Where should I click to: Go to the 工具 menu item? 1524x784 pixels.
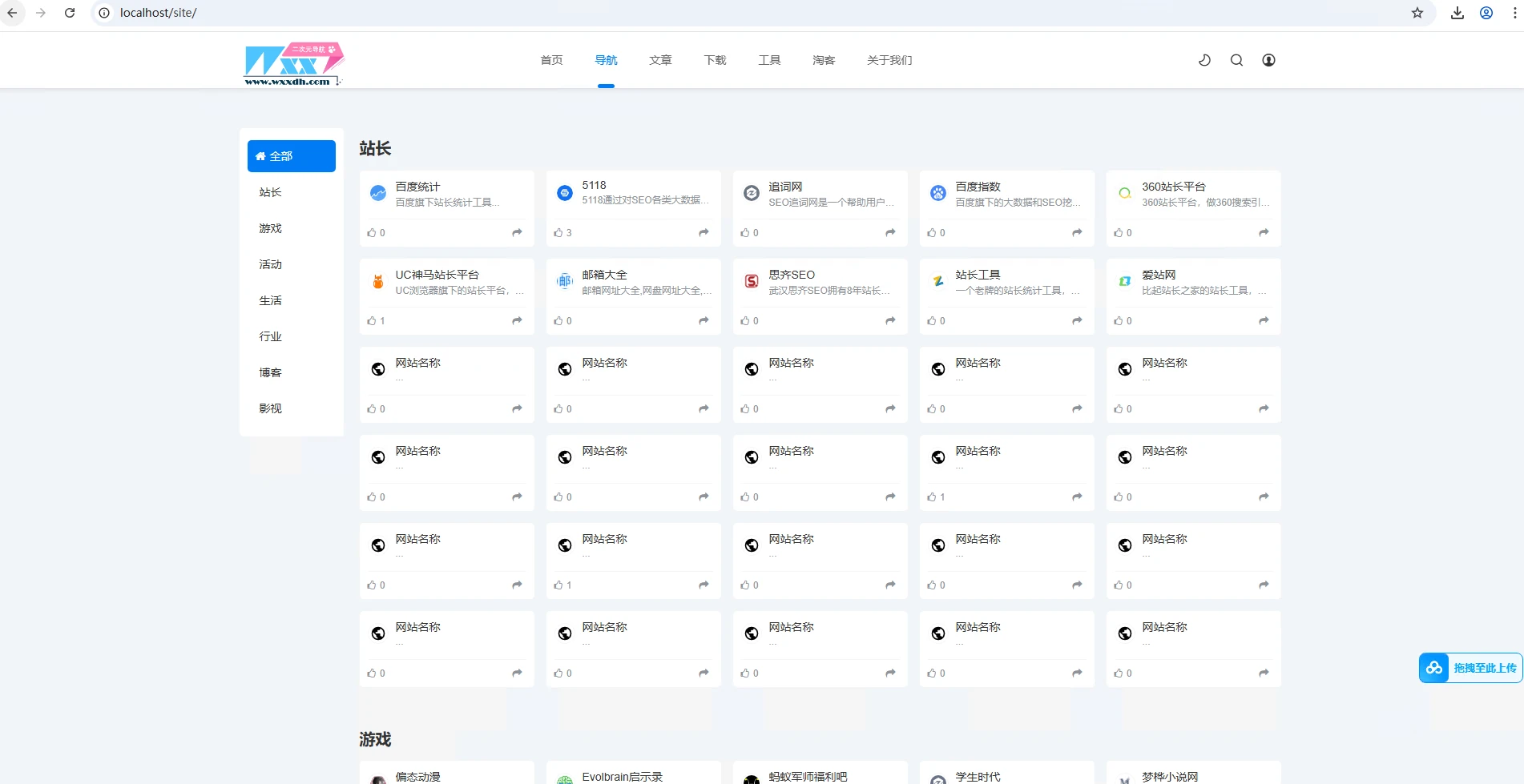coord(769,60)
